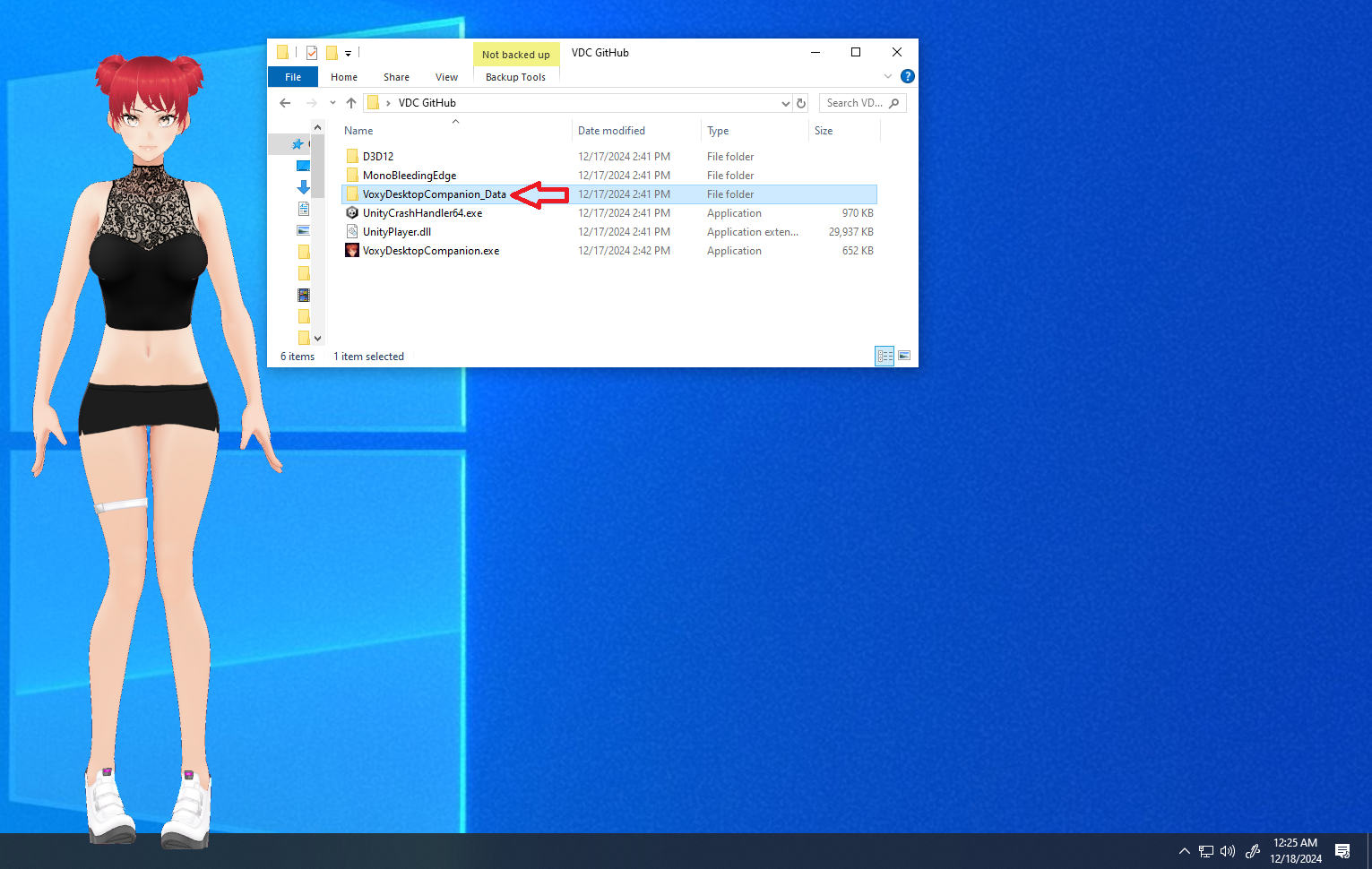Open the Recent locations dropdown
The height and width of the screenshot is (869, 1372).
(x=332, y=103)
